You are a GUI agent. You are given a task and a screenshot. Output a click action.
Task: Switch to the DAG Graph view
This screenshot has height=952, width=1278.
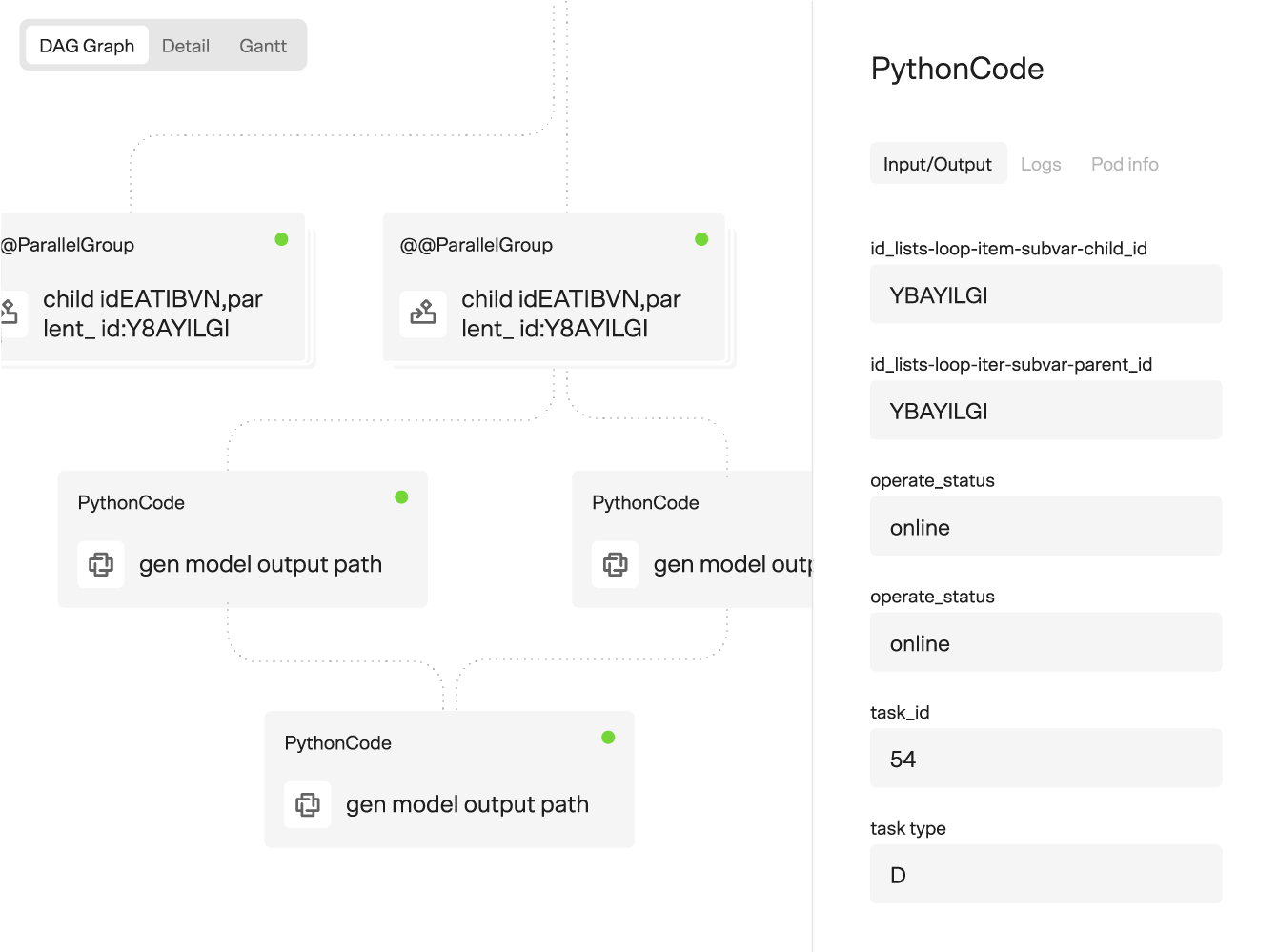pos(87,46)
